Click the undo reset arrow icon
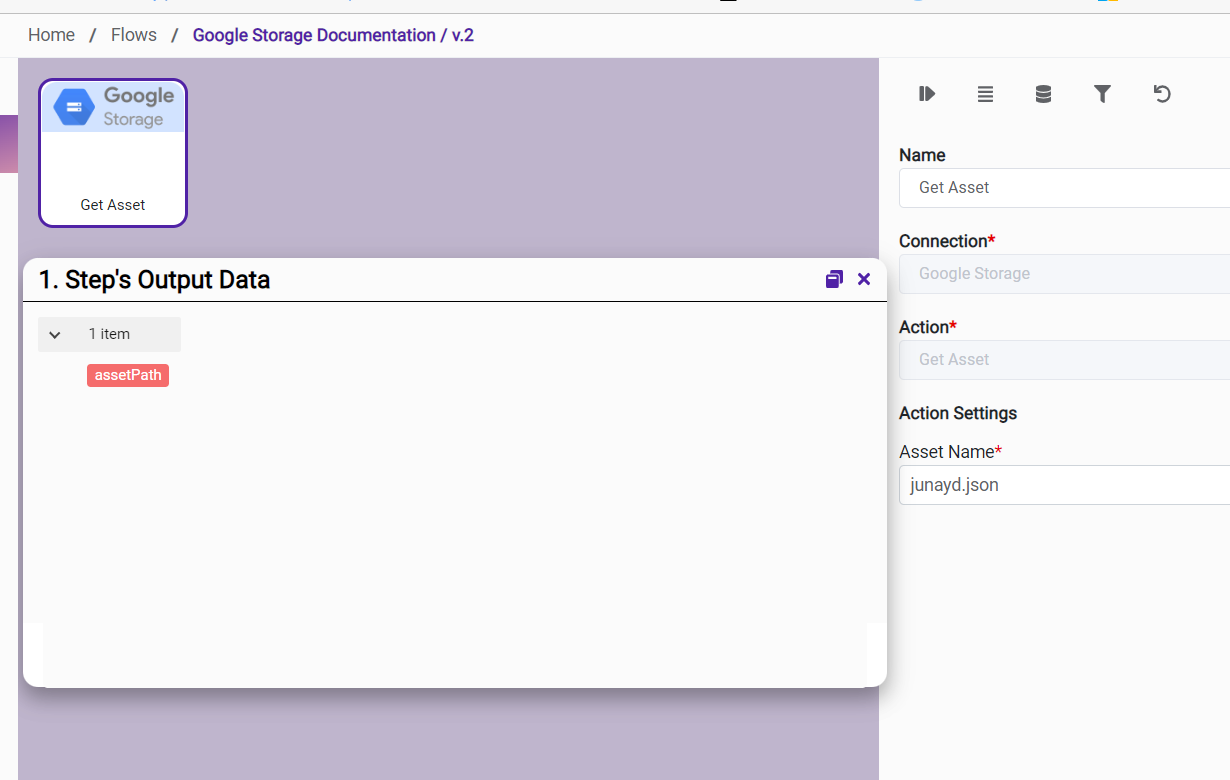Viewport: 1230px width, 780px height. [1161, 94]
